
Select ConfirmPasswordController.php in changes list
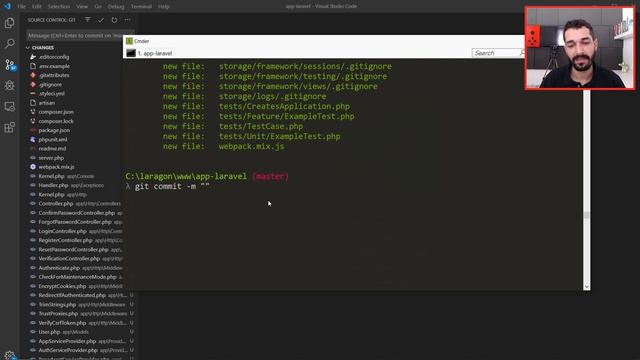click(76, 213)
